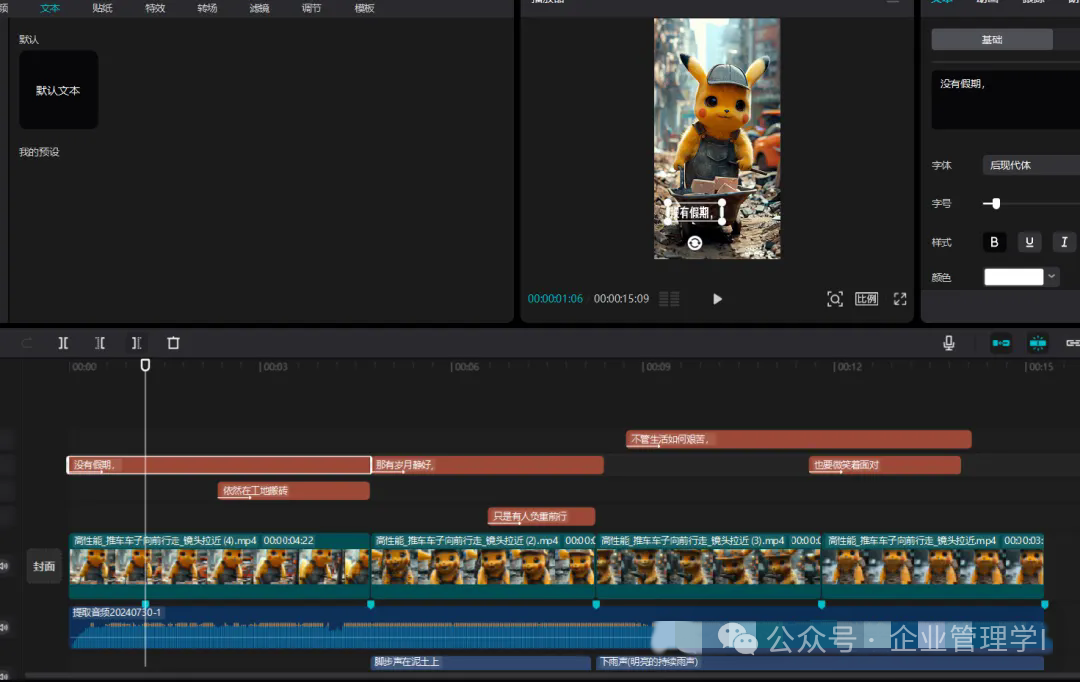Click the cyan marker after clip (3)

click(822, 604)
